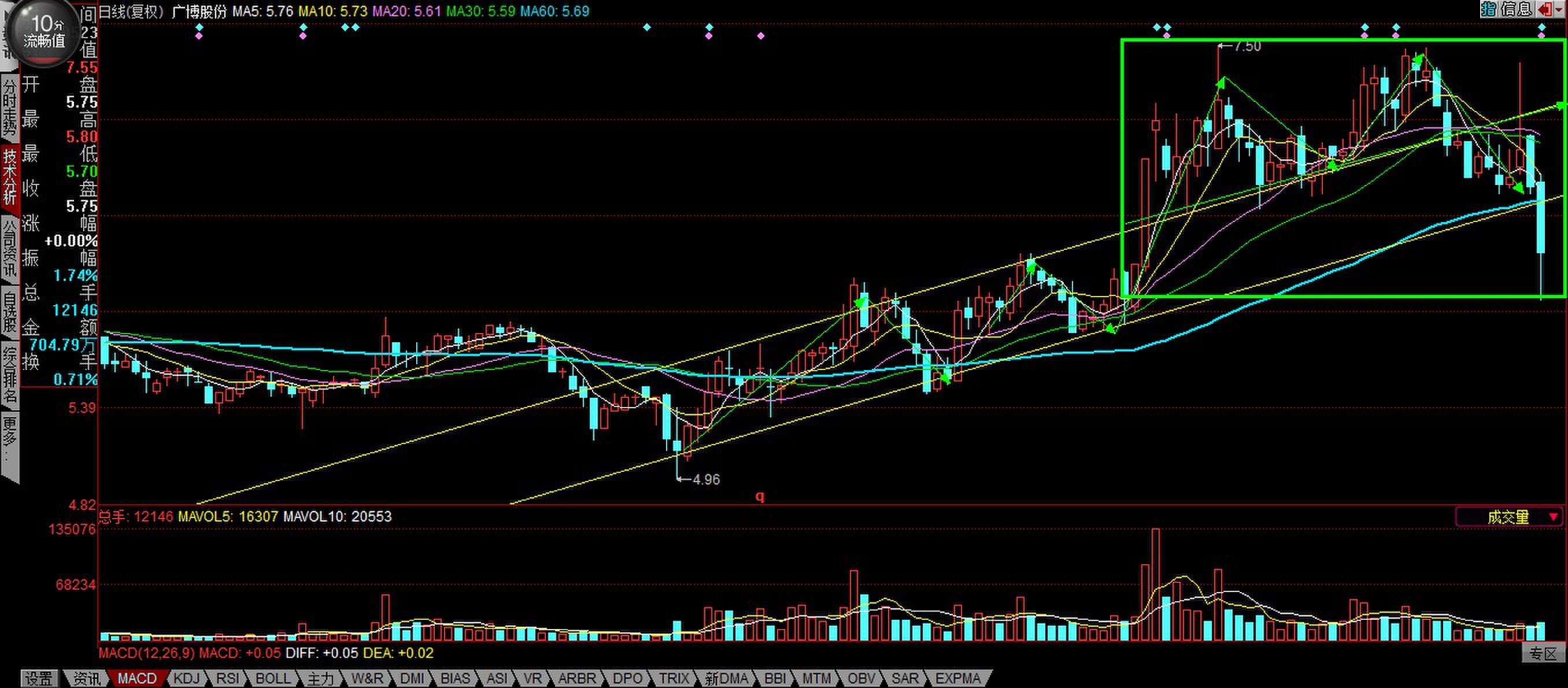Switch to the 新DMA indicator tab

[726, 678]
